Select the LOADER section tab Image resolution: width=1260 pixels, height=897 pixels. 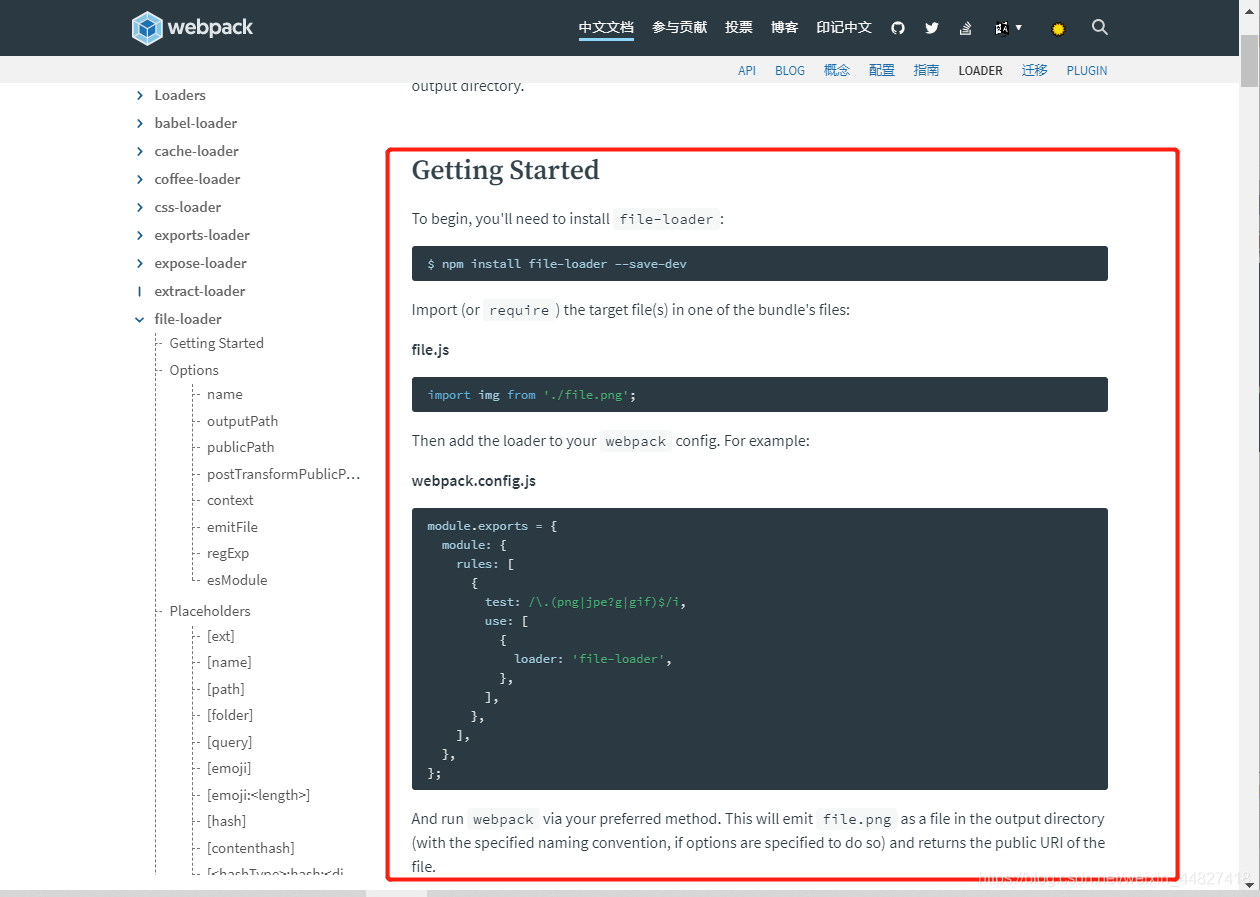[x=980, y=70]
